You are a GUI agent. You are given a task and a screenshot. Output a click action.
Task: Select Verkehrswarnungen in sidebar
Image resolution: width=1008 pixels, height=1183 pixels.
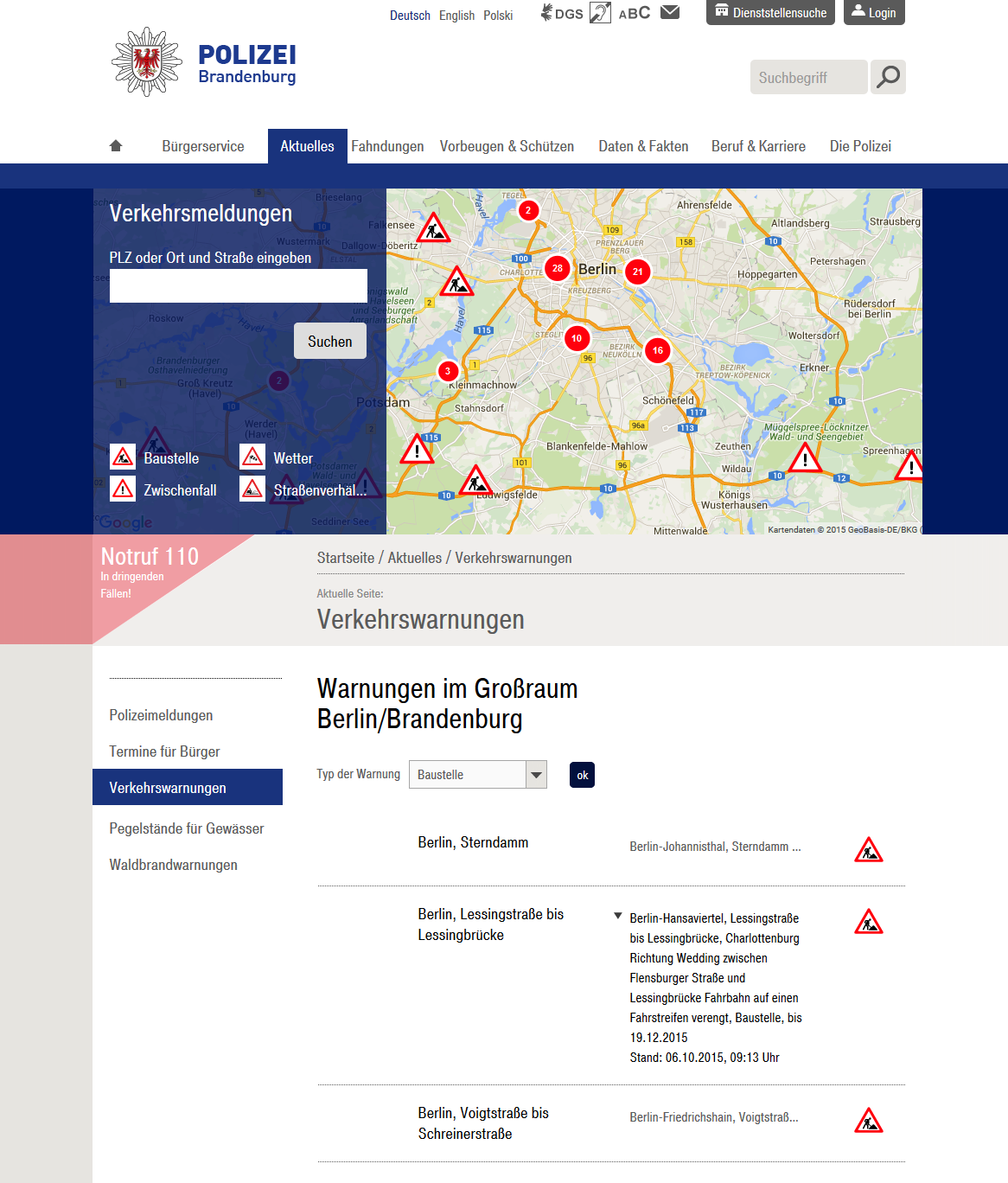click(188, 787)
